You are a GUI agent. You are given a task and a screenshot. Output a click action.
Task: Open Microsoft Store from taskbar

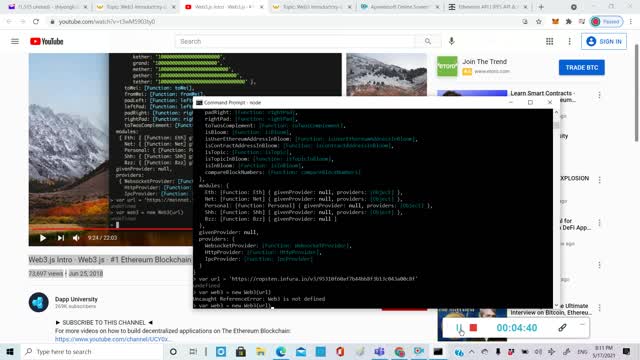[x=241, y=351]
